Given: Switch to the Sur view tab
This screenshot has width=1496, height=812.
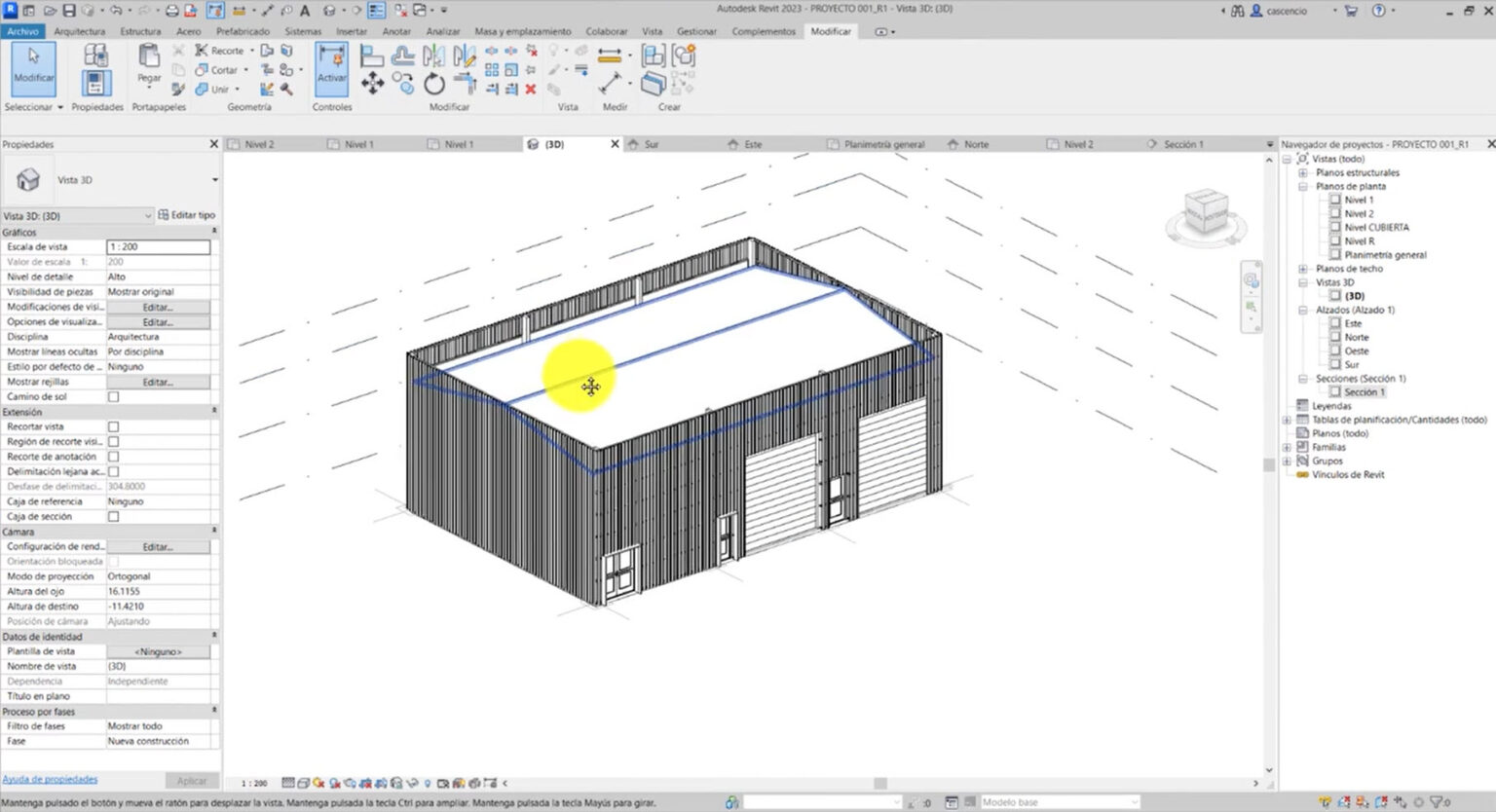Looking at the screenshot, I should pyautogui.click(x=652, y=144).
